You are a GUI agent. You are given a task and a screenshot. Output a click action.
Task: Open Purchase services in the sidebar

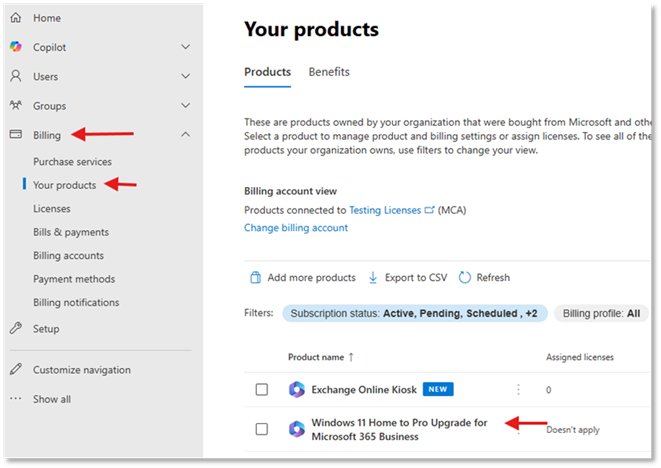[73, 161]
